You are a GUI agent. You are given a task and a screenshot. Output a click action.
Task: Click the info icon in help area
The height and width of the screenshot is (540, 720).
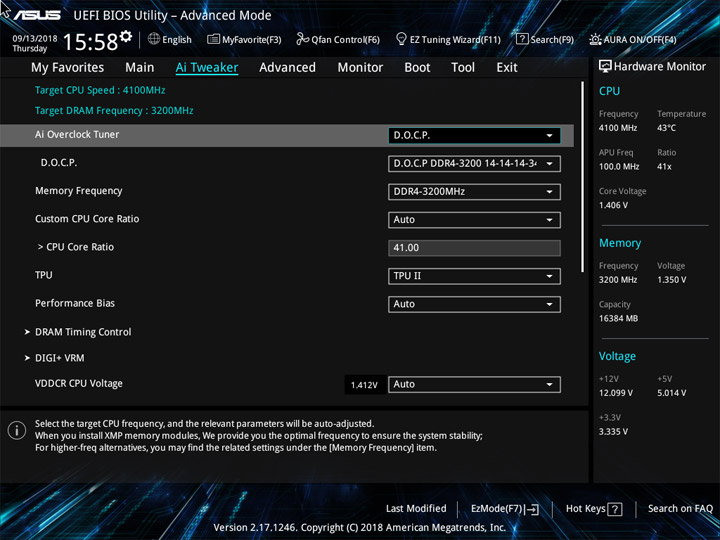(x=17, y=431)
